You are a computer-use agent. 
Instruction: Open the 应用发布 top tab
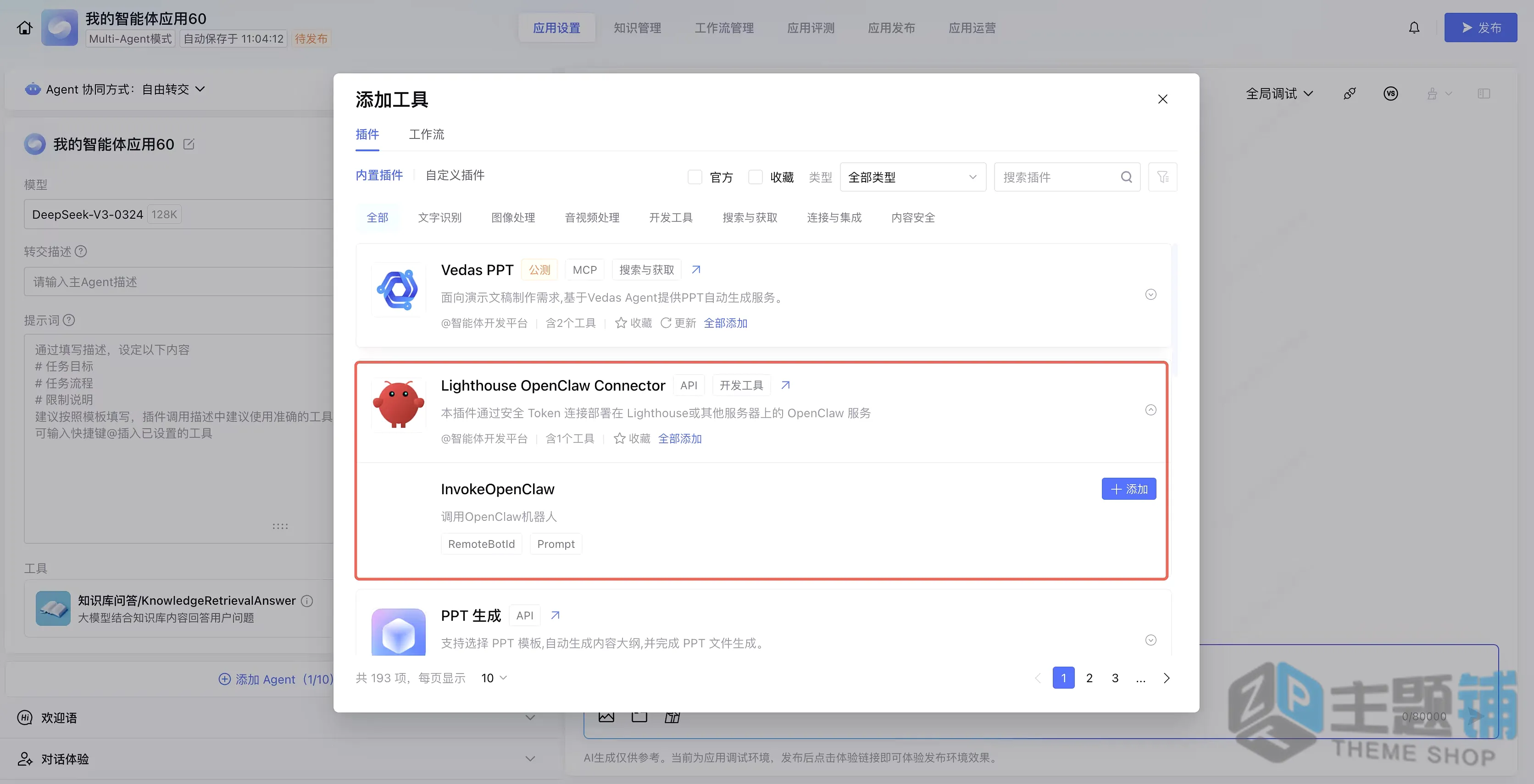[x=891, y=28]
